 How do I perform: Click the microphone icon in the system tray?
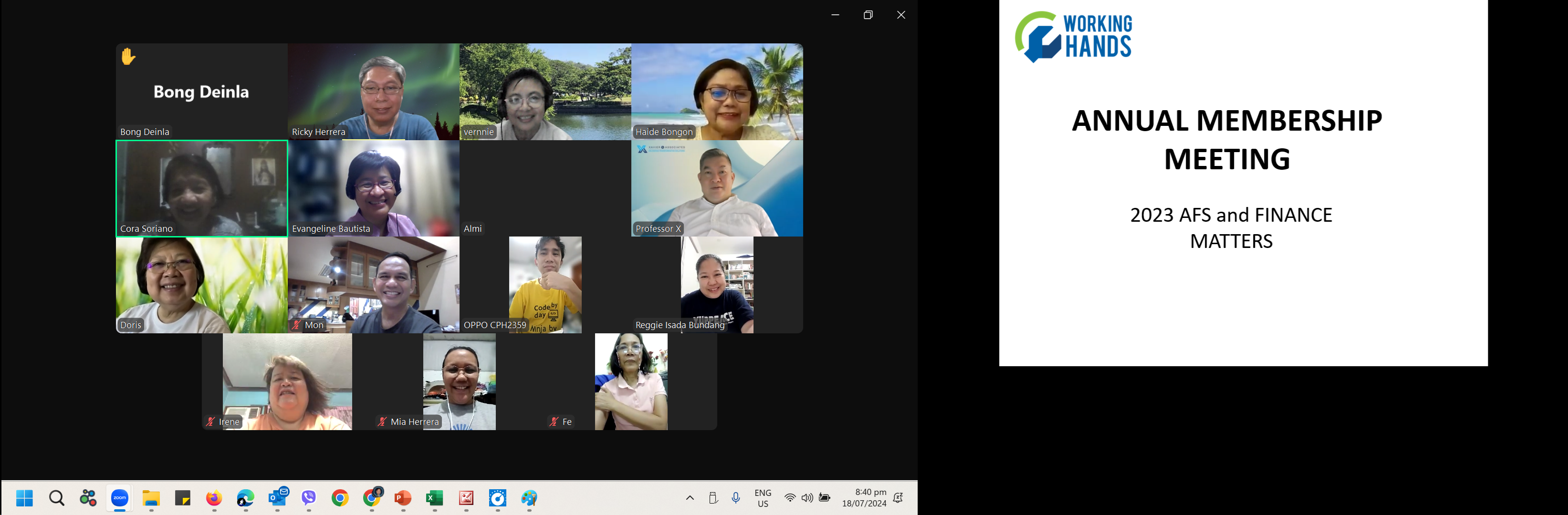click(x=736, y=498)
